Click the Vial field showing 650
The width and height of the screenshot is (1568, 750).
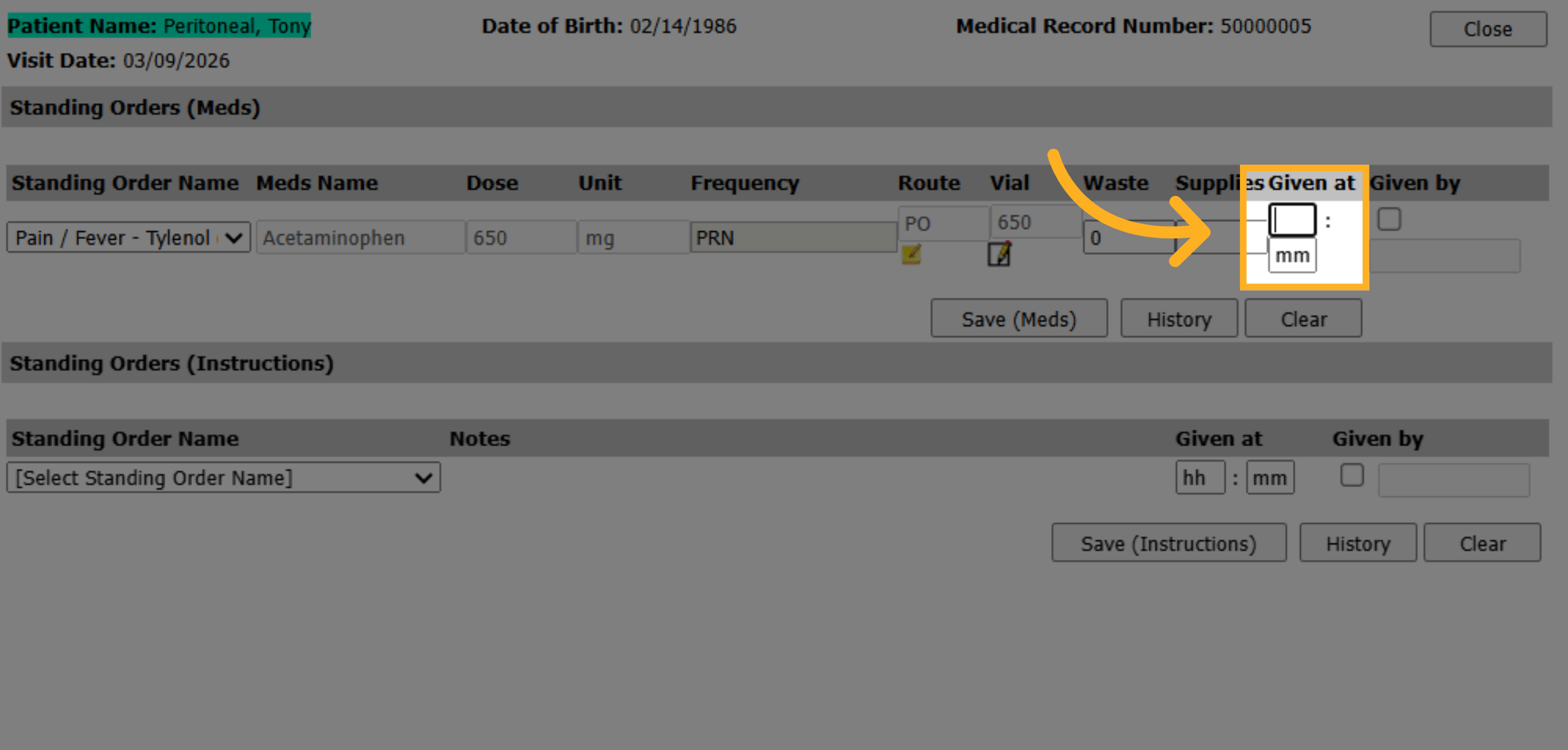click(1036, 222)
